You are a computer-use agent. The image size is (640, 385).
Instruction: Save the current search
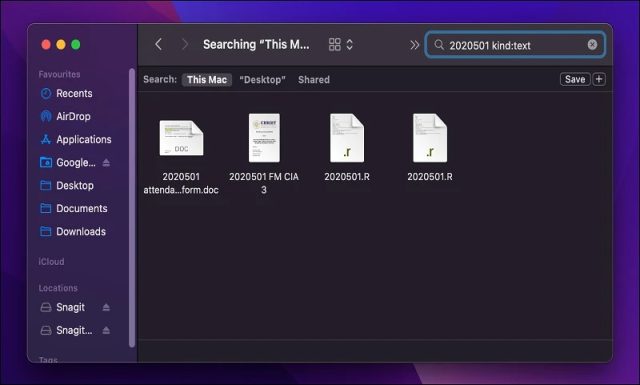[575, 79]
